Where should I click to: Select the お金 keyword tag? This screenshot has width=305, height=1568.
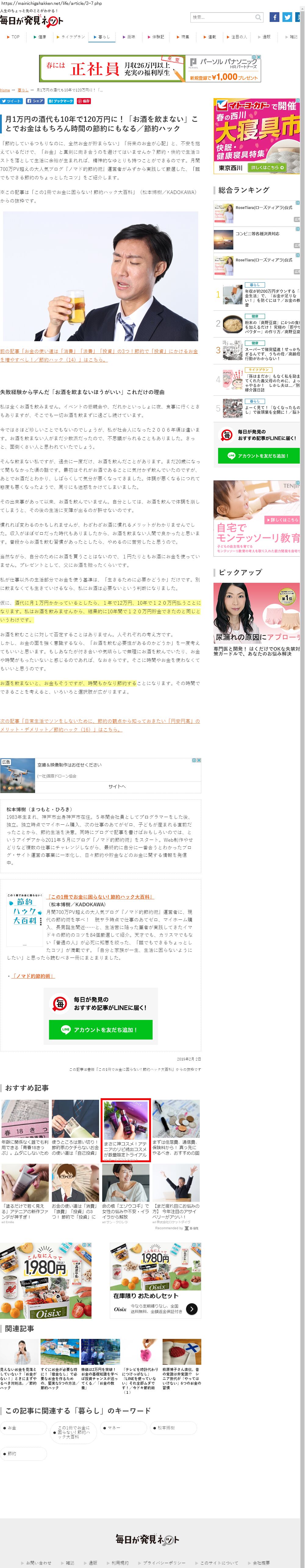click(x=23, y=1427)
